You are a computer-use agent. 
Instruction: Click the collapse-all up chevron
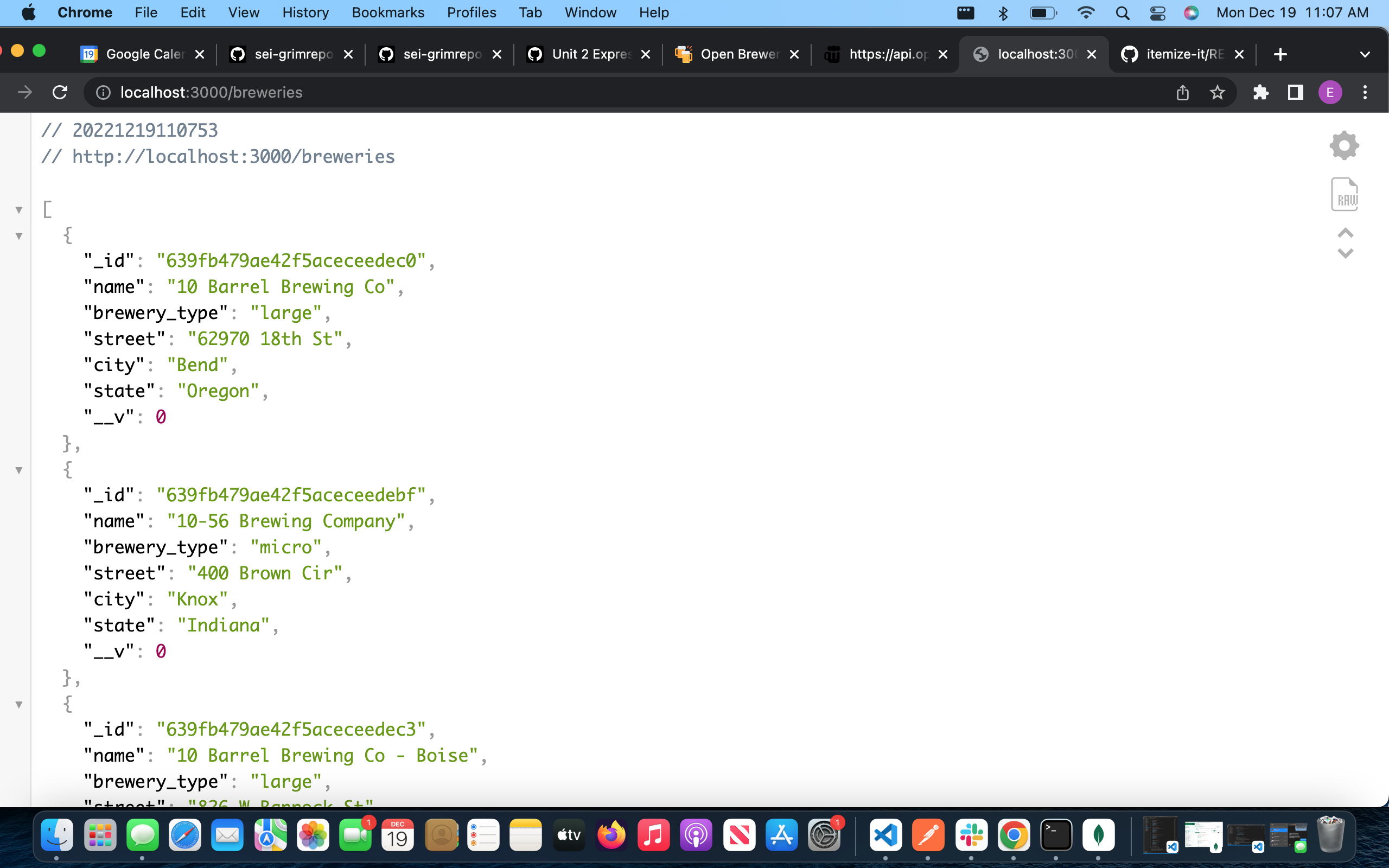coord(1345,233)
